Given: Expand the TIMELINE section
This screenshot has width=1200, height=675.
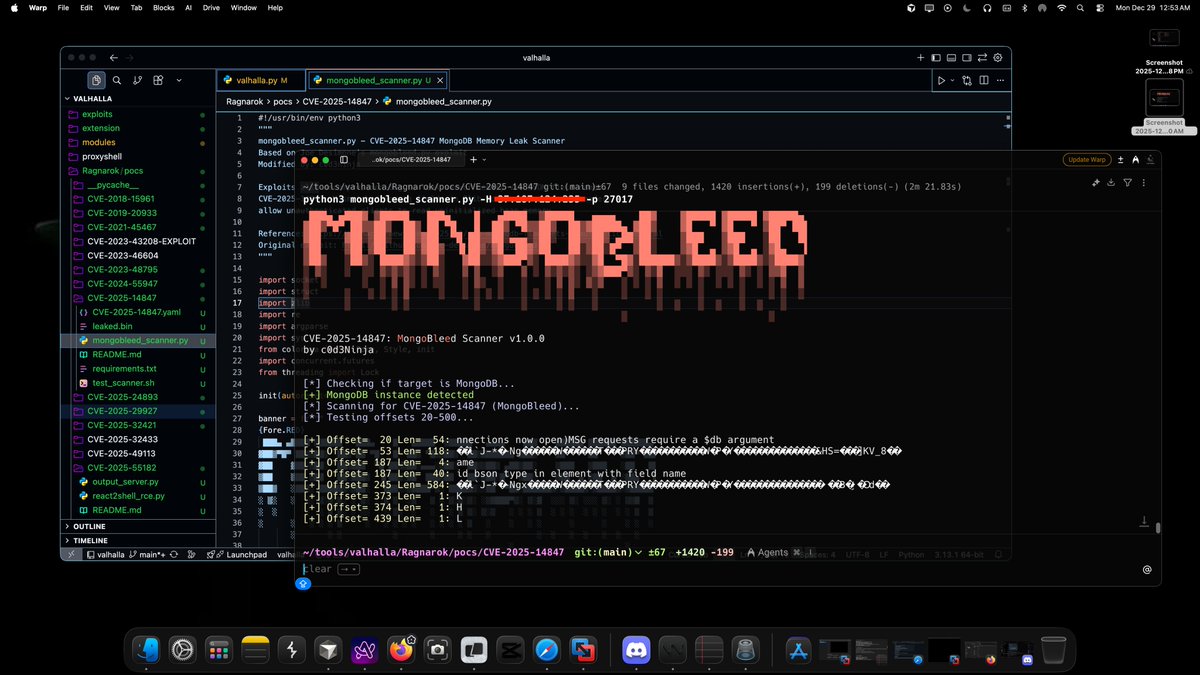Looking at the screenshot, I should (x=137, y=540).
